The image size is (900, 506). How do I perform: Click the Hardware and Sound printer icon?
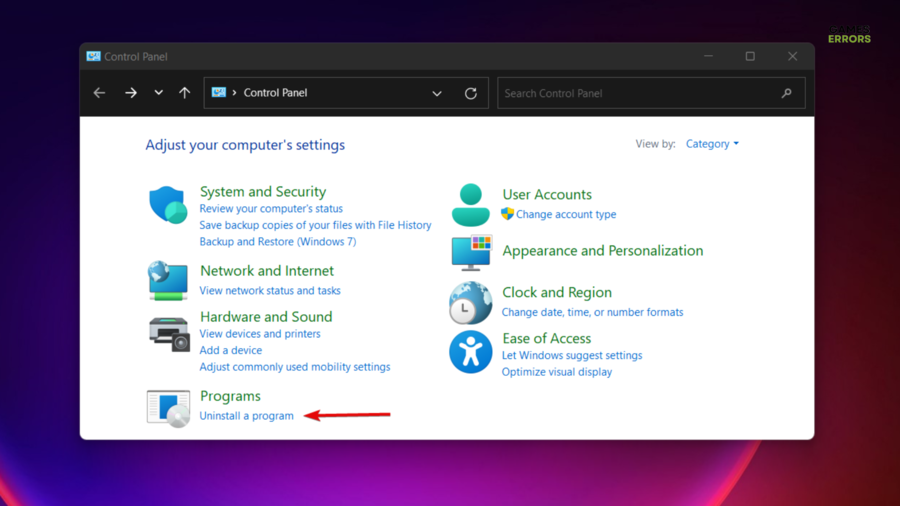pyautogui.click(x=168, y=333)
